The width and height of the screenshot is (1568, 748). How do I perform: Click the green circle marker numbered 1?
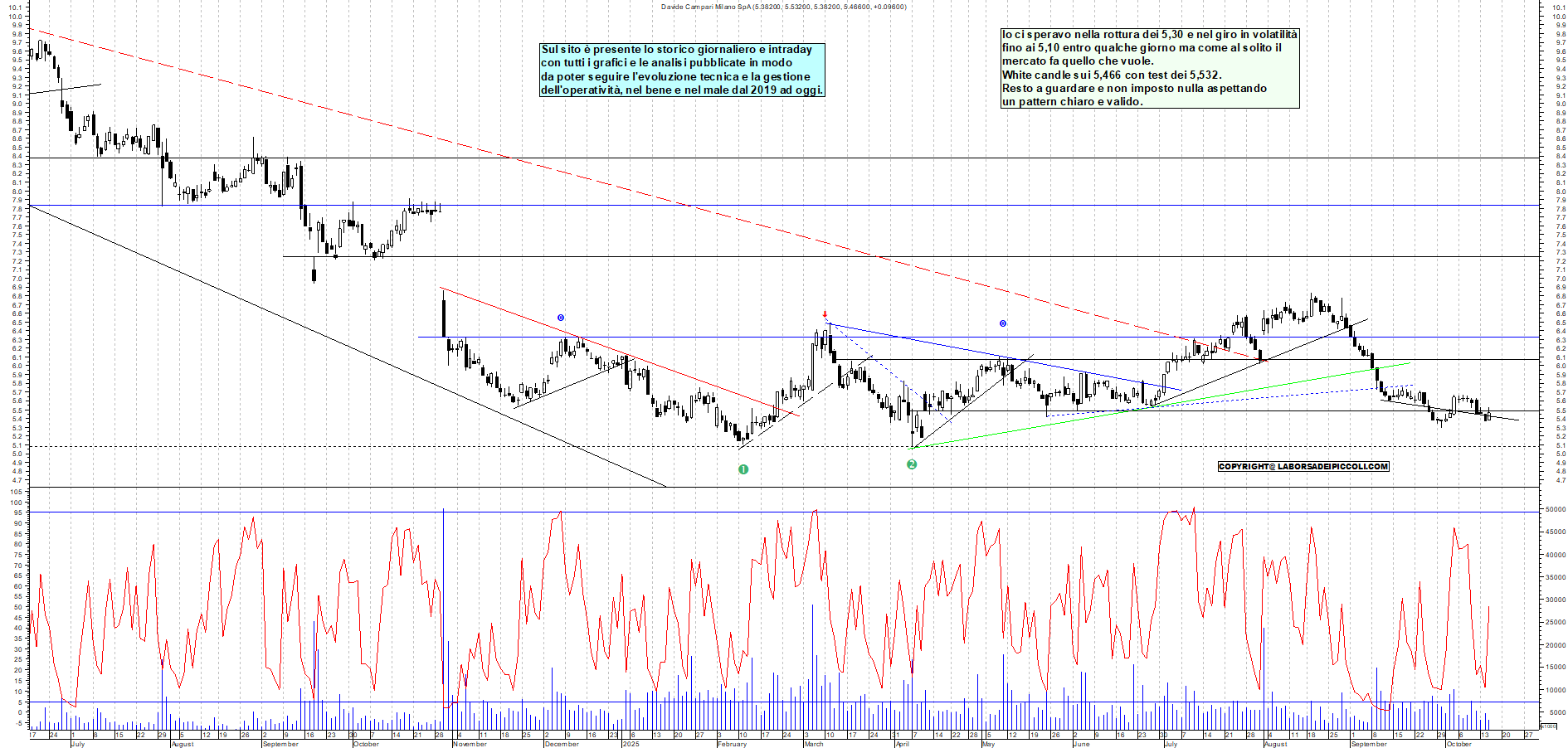pyautogui.click(x=743, y=469)
